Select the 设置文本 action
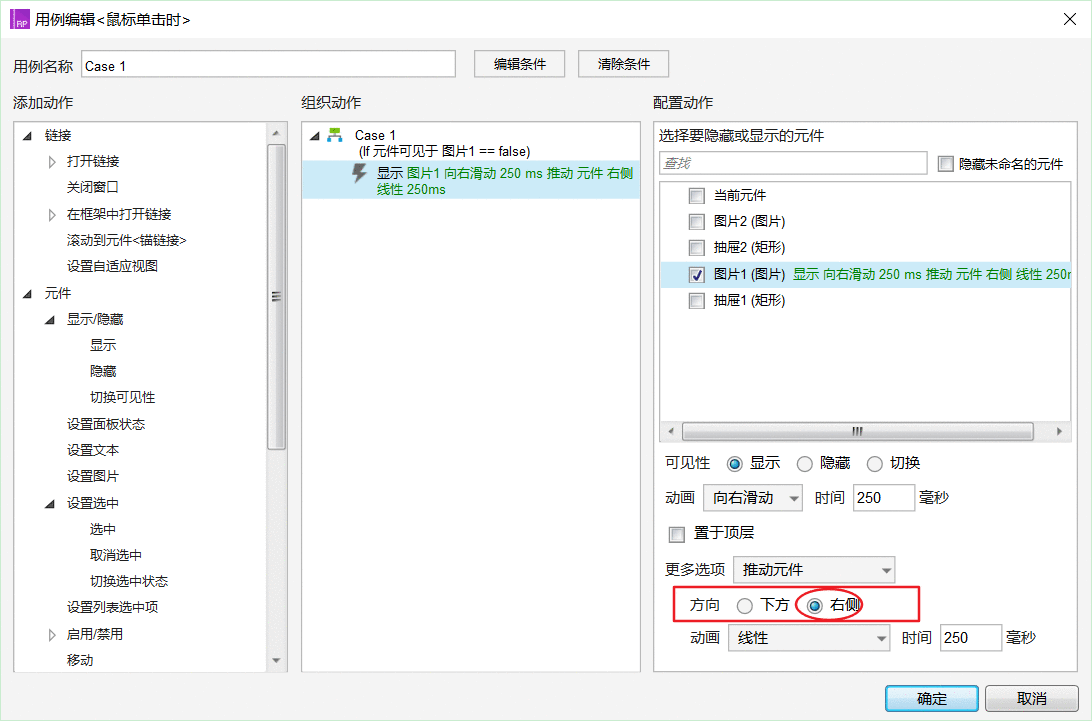The height and width of the screenshot is (721, 1092). [x=93, y=451]
